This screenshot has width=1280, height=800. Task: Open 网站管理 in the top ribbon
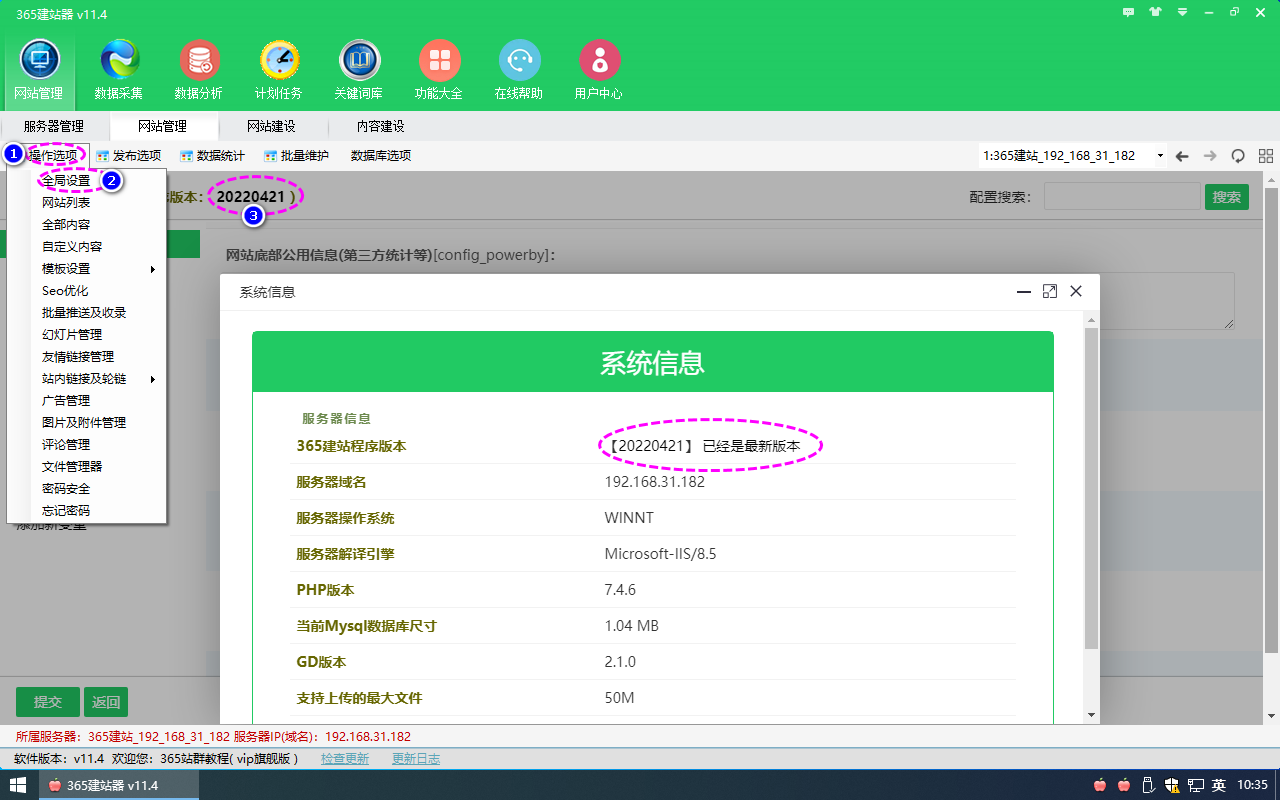(x=39, y=70)
